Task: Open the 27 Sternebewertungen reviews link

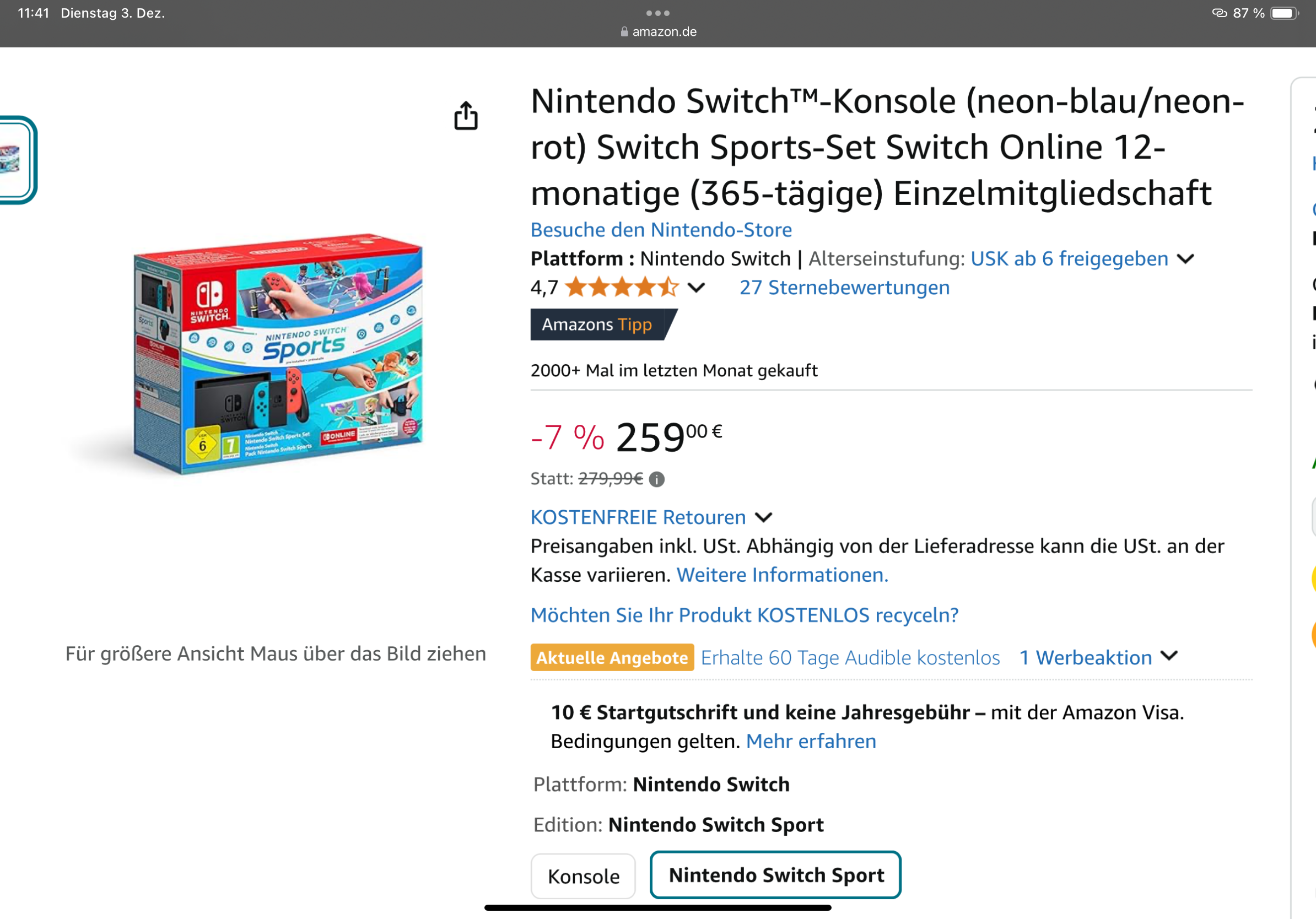Action: tap(844, 287)
